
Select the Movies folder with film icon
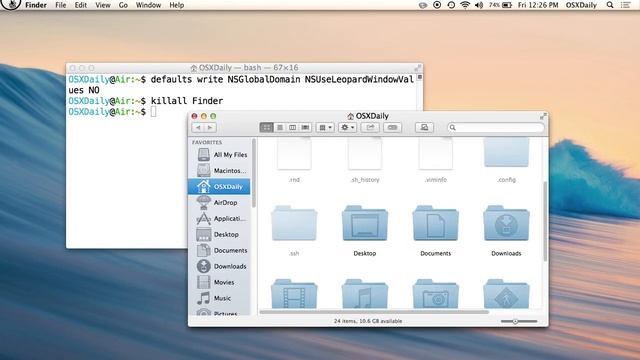[x=294, y=294]
